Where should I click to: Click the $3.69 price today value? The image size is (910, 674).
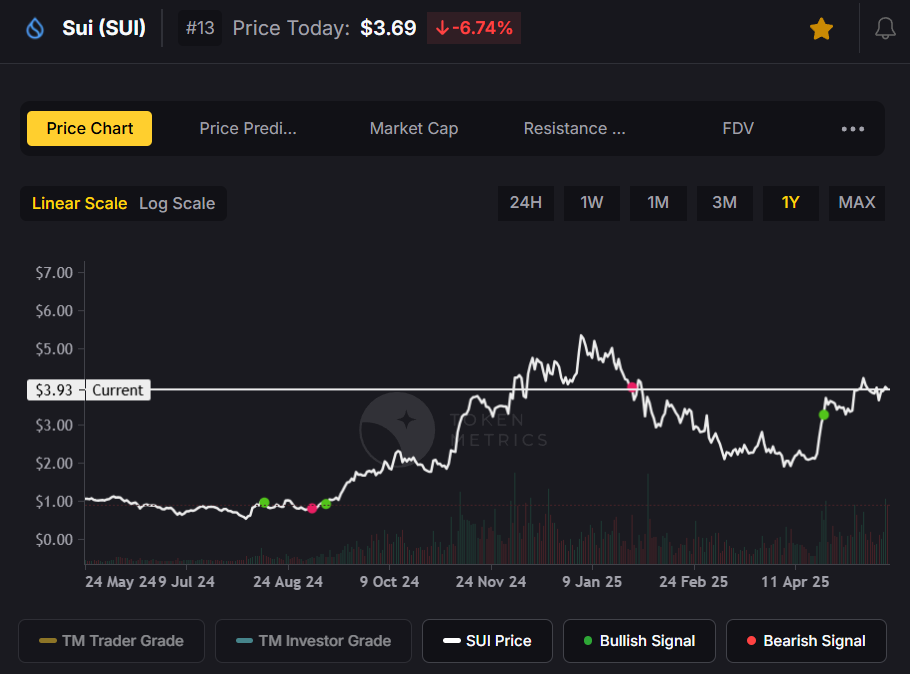click(x=388, y=28)
